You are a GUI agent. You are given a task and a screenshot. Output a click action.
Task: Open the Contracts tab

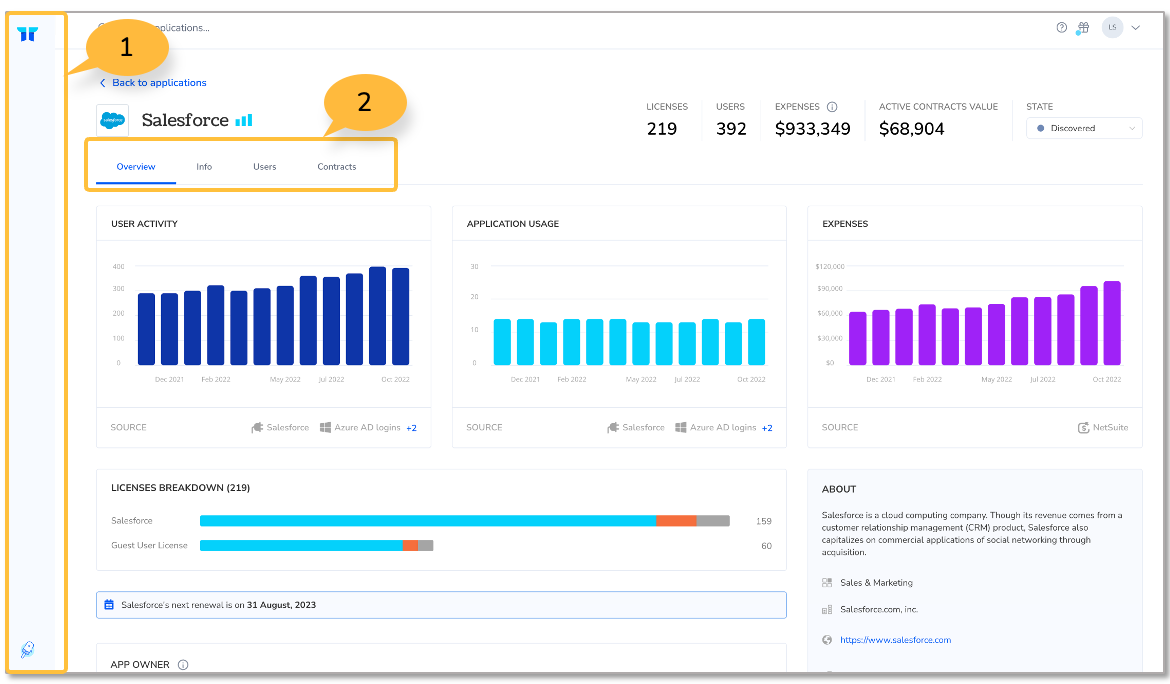pos(337,167)
